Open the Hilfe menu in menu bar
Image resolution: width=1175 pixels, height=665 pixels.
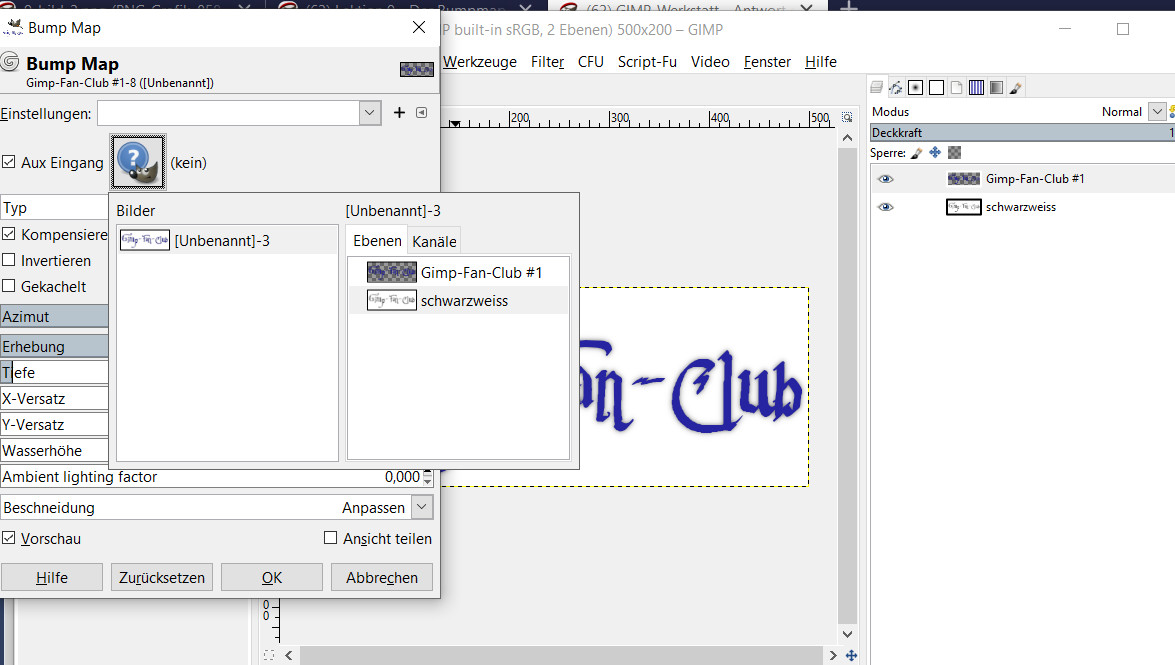click(821, 61)
